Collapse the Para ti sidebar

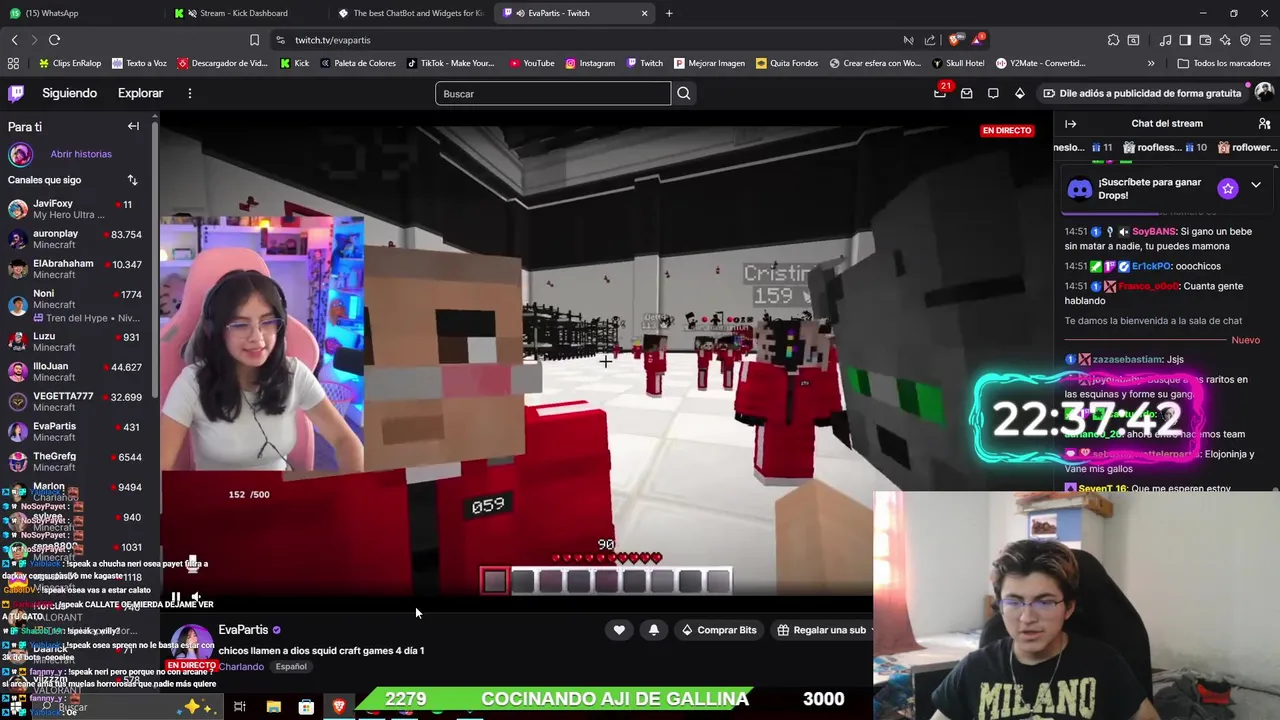tap(133, 127)
